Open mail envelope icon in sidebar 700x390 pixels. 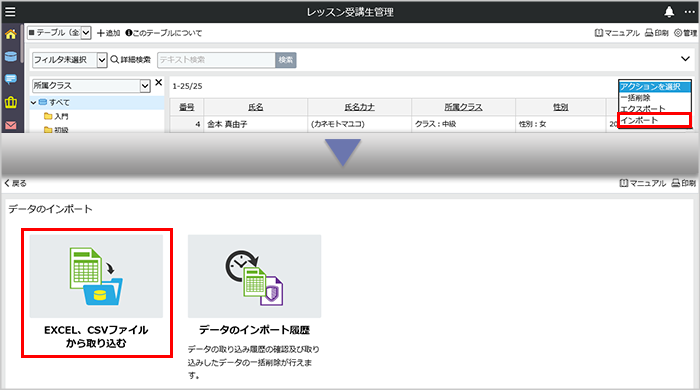[11, 125]
